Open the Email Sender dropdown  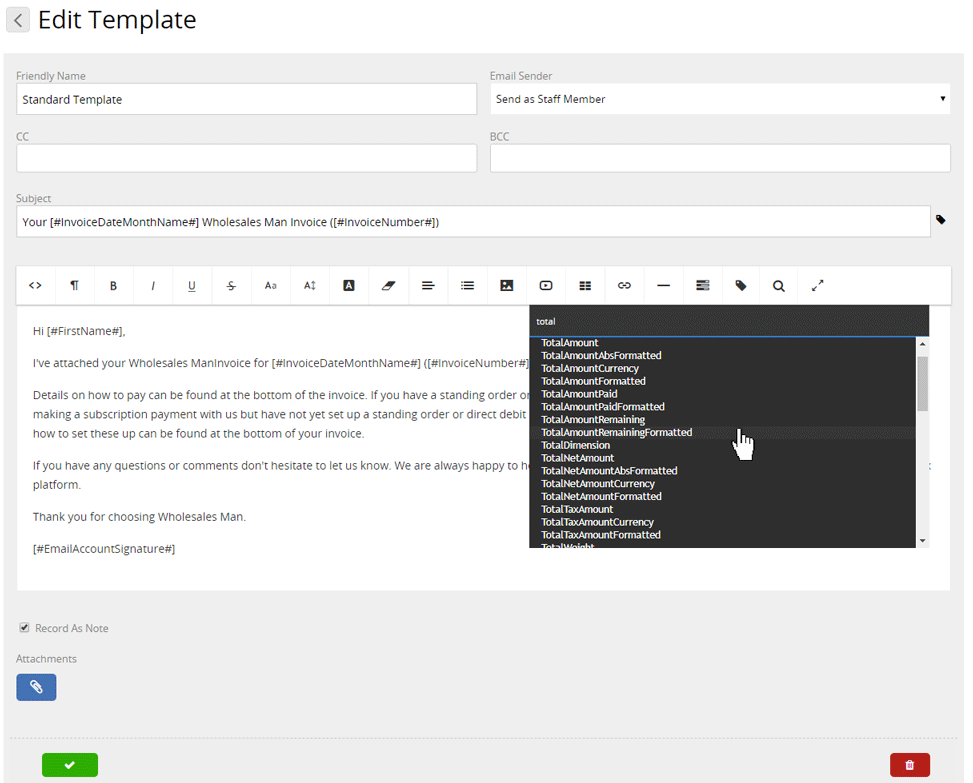(x=720, y=99)
